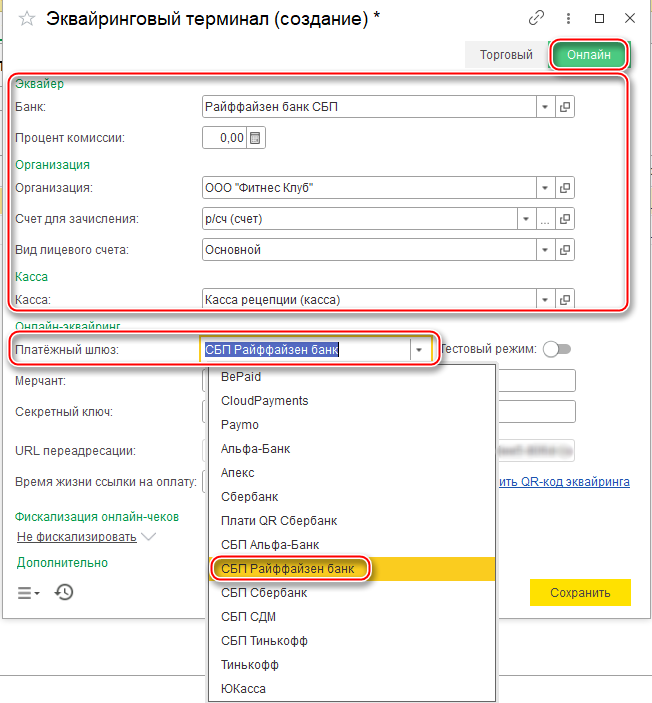
Task: Switch to the Онлайн tab
Action: pos(589,55)
